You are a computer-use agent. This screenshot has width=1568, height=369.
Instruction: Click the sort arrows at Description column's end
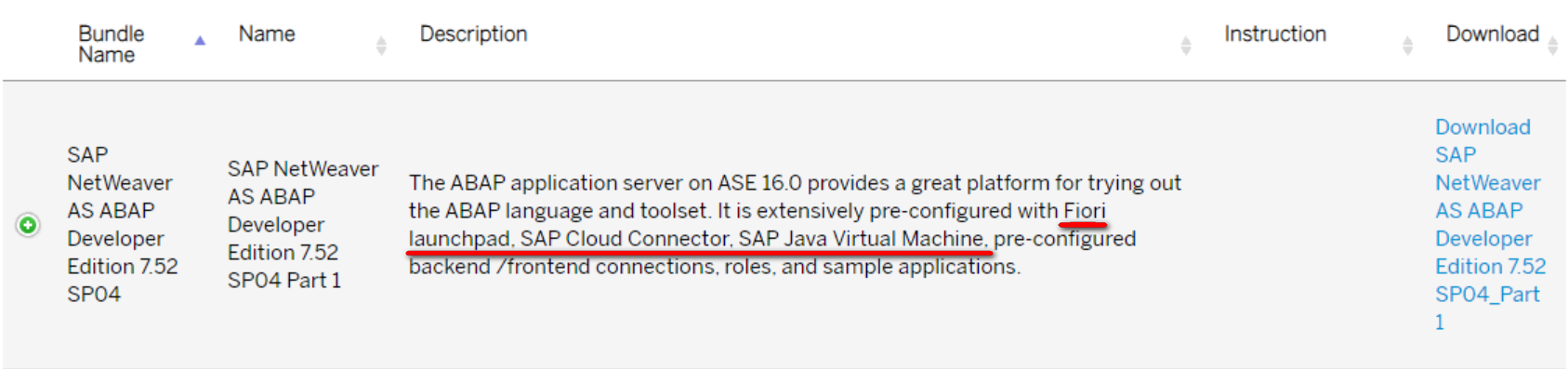click(x=1186, y=45)
